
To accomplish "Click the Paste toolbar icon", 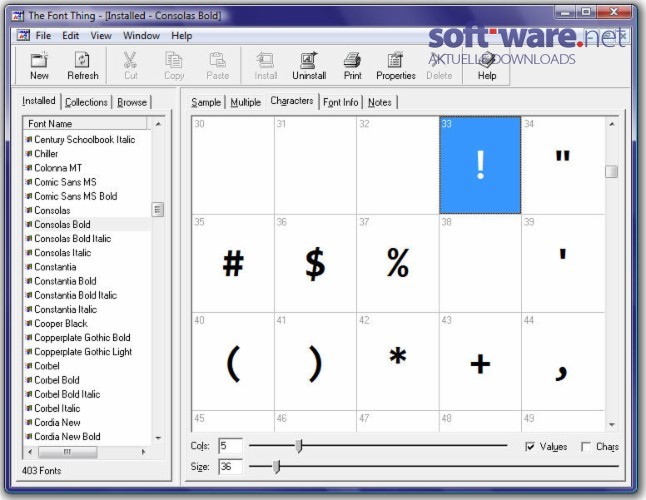I will point(217,60).
